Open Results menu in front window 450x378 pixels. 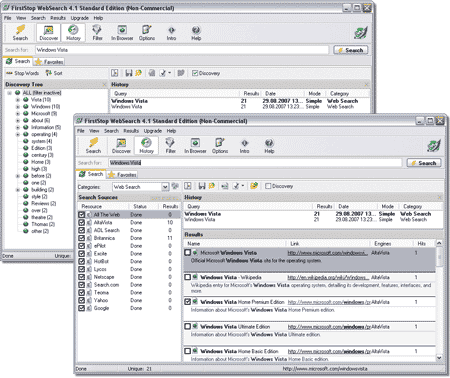tap(131, 131)
